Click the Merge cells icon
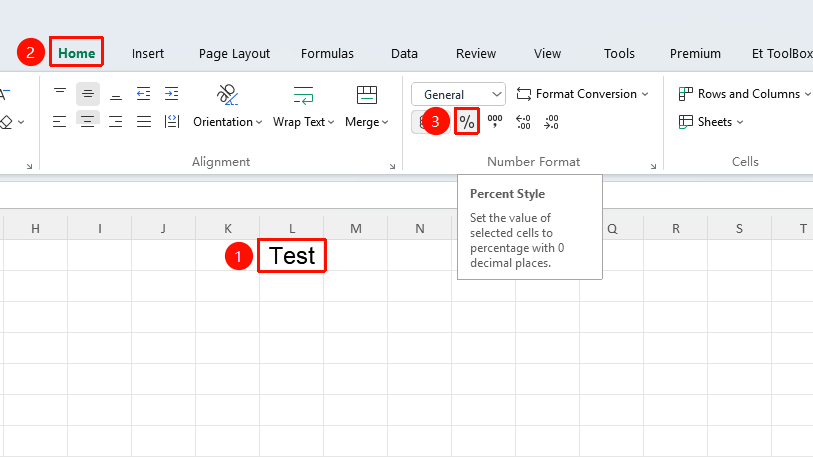The height and width of the screenshot is (457, 813). coord(367,95)
